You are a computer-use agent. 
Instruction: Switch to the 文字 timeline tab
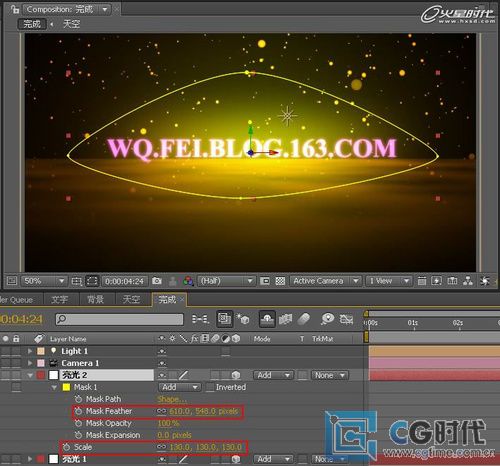(x=60, y=300)
